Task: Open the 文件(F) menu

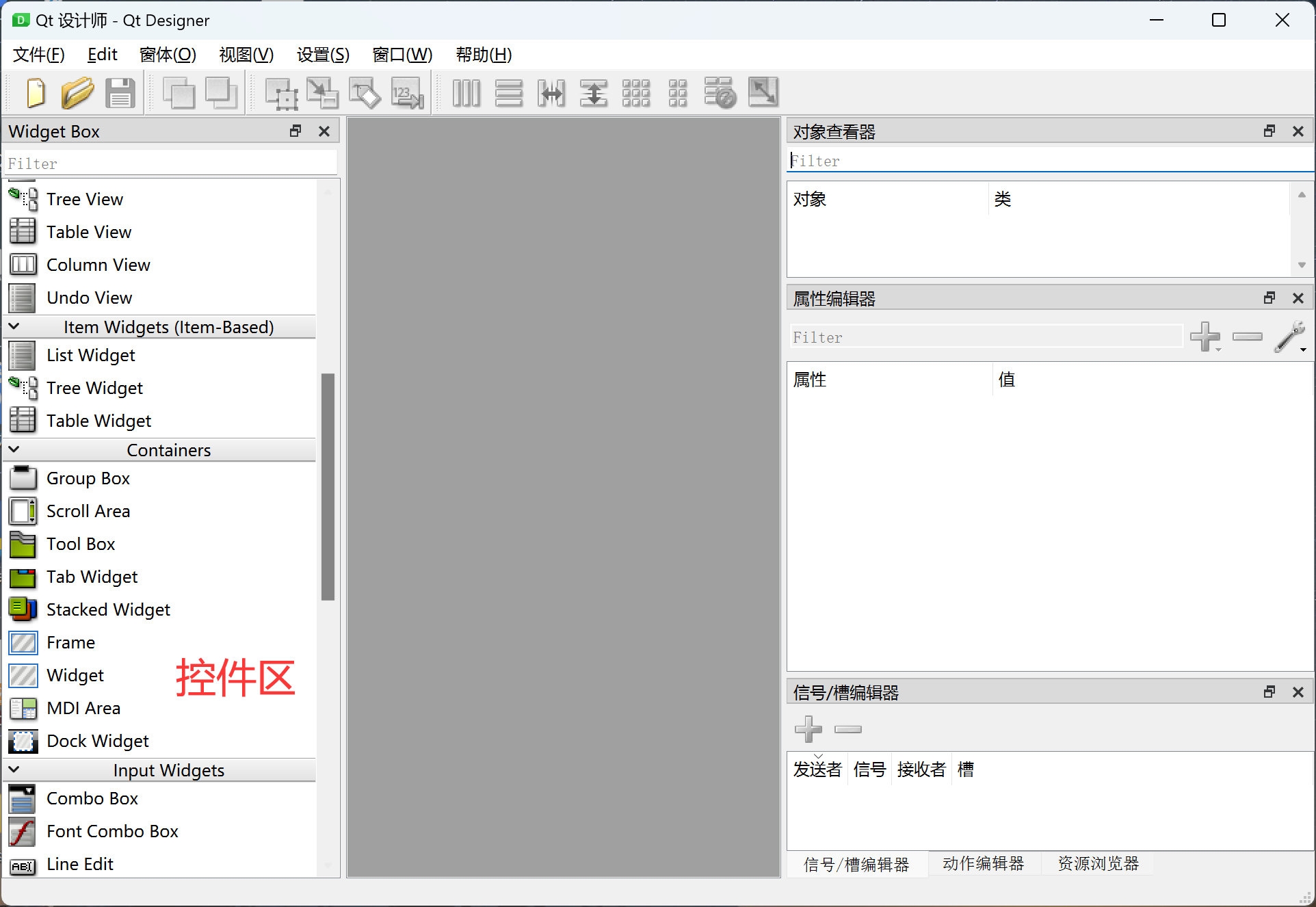Action: pos(38,55)
